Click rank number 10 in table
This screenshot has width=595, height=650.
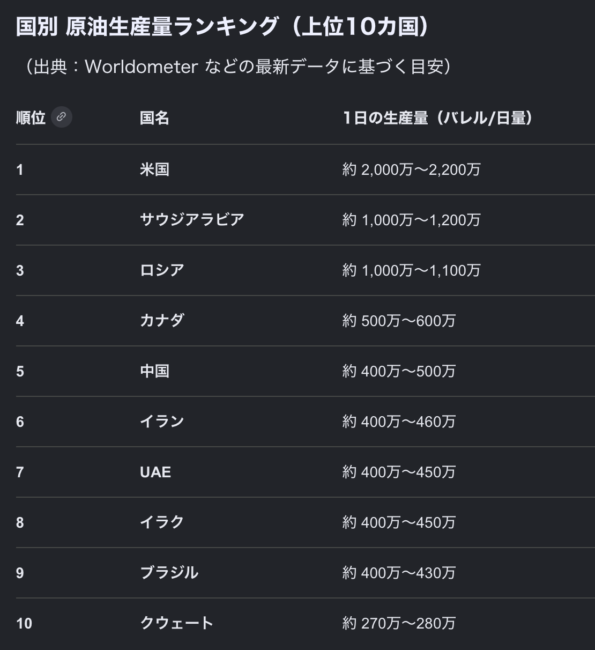(x=24, y=623)
